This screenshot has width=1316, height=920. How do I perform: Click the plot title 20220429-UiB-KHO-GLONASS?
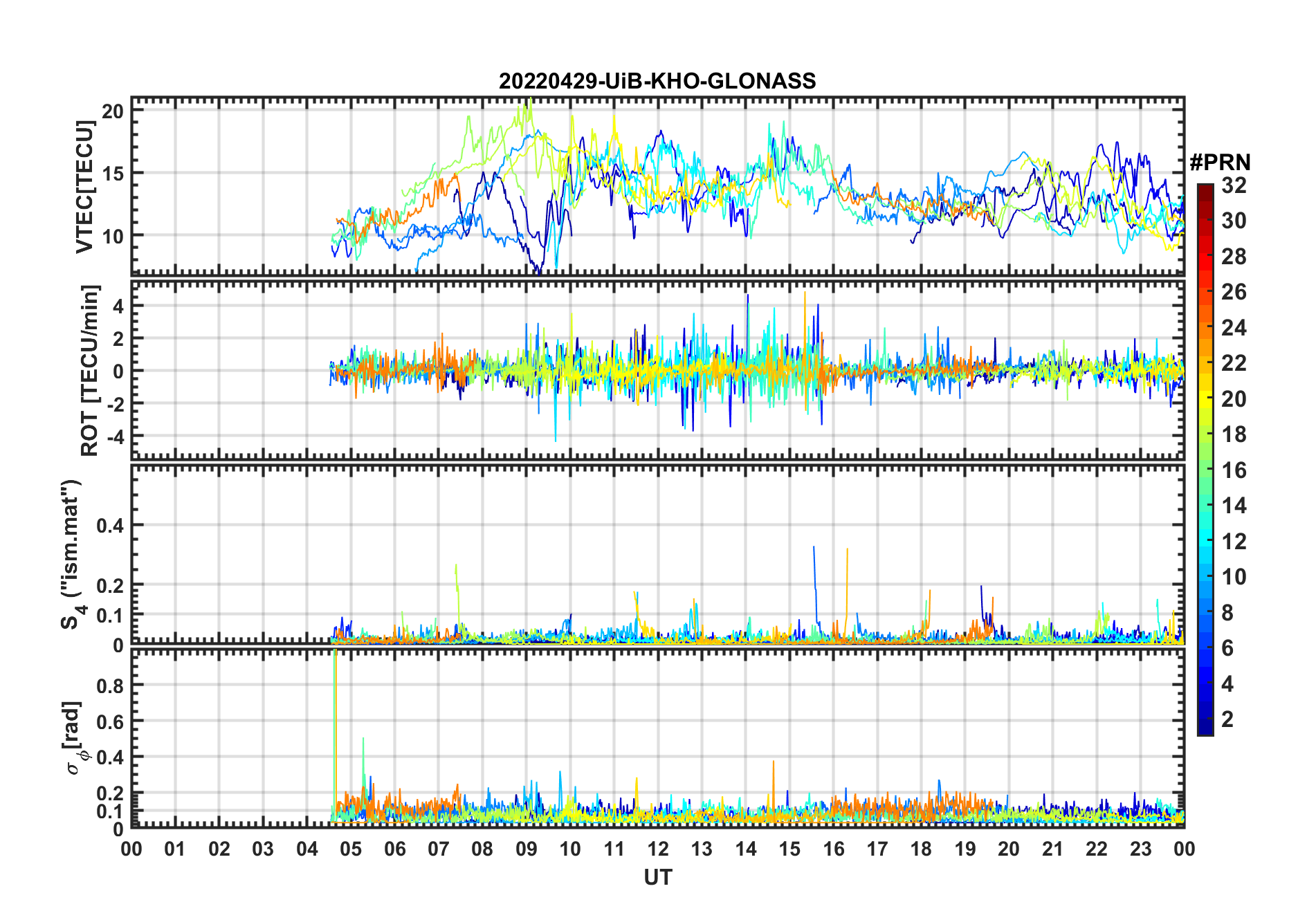click(657, 81)
